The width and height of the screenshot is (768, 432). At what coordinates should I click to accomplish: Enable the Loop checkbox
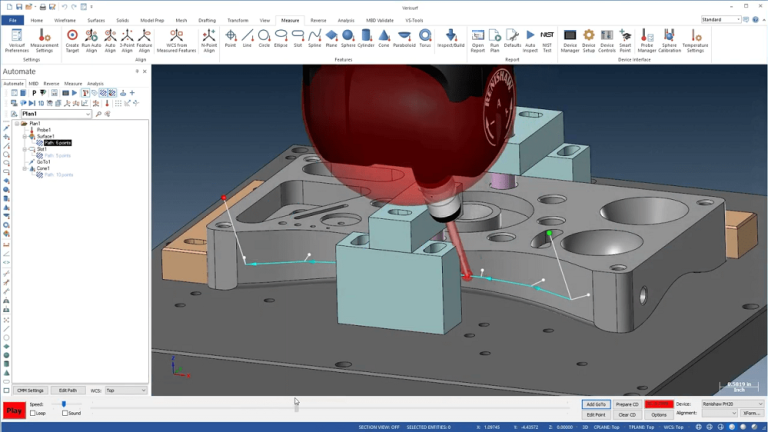33,413
